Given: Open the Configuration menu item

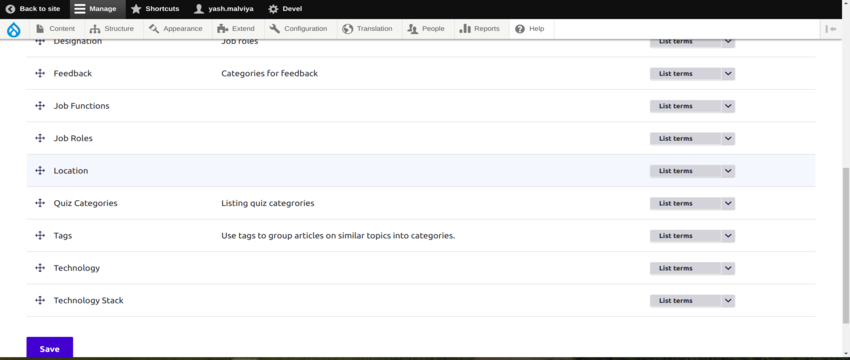Looking at the screenshot, I should click(x=299, y=29).
